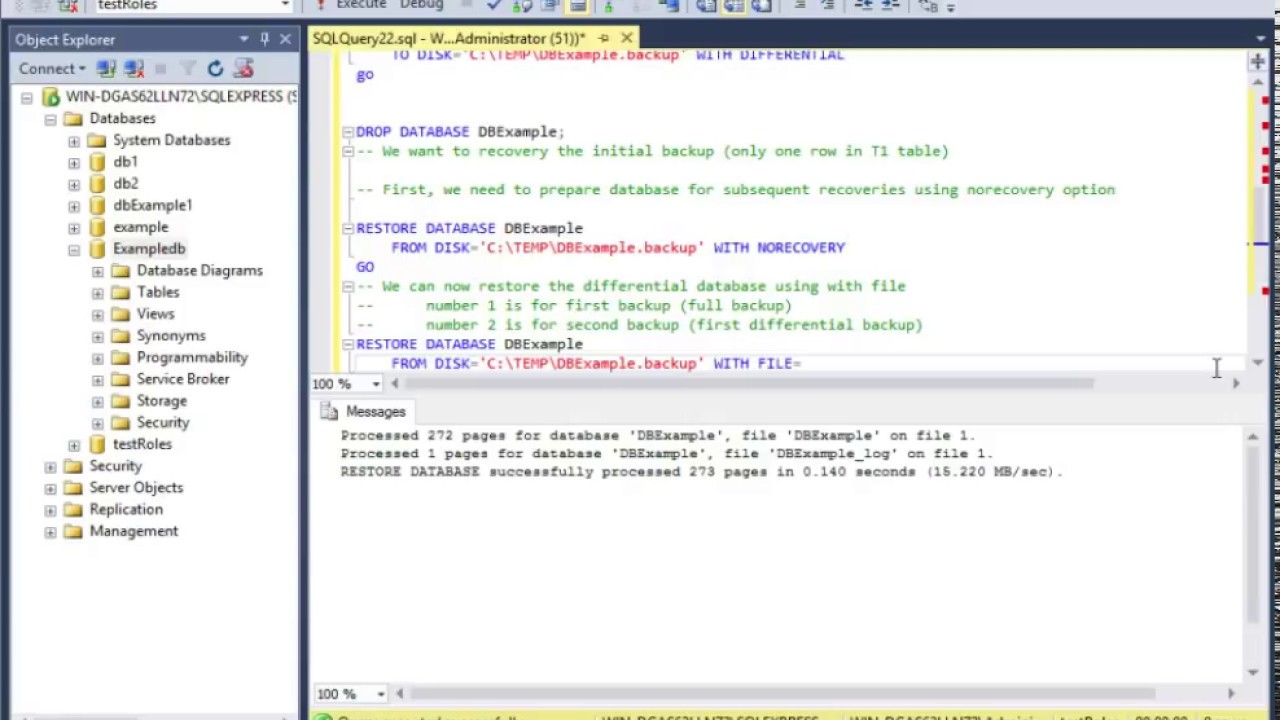The height and width of the screenshot is (720, 1280).
Task: Expand the Replication node
Action: click(50, 510)
